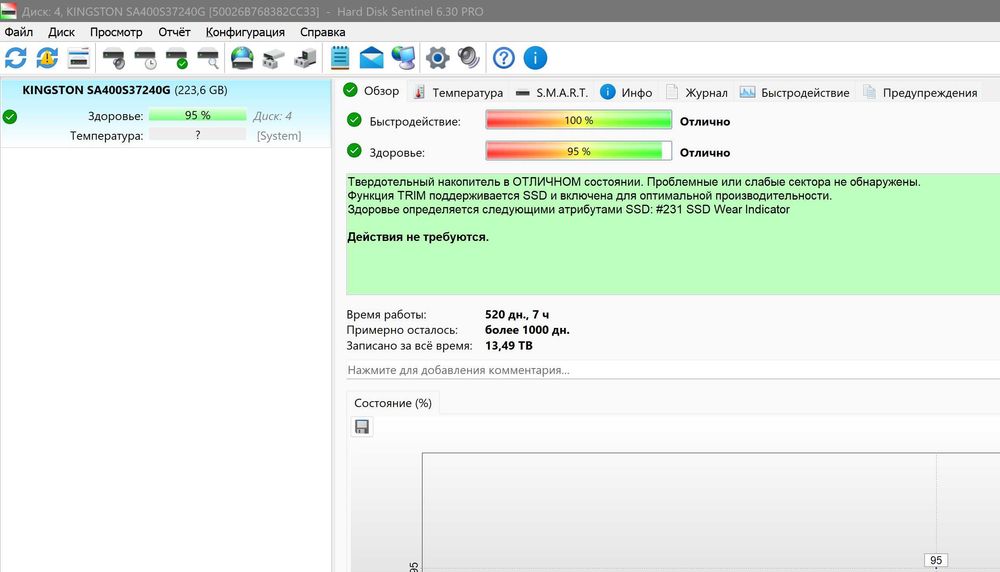Click the green status icon in the disk list
Image resolution: width=1000 pixels, height=572 pixels.
tap(10, 117)
